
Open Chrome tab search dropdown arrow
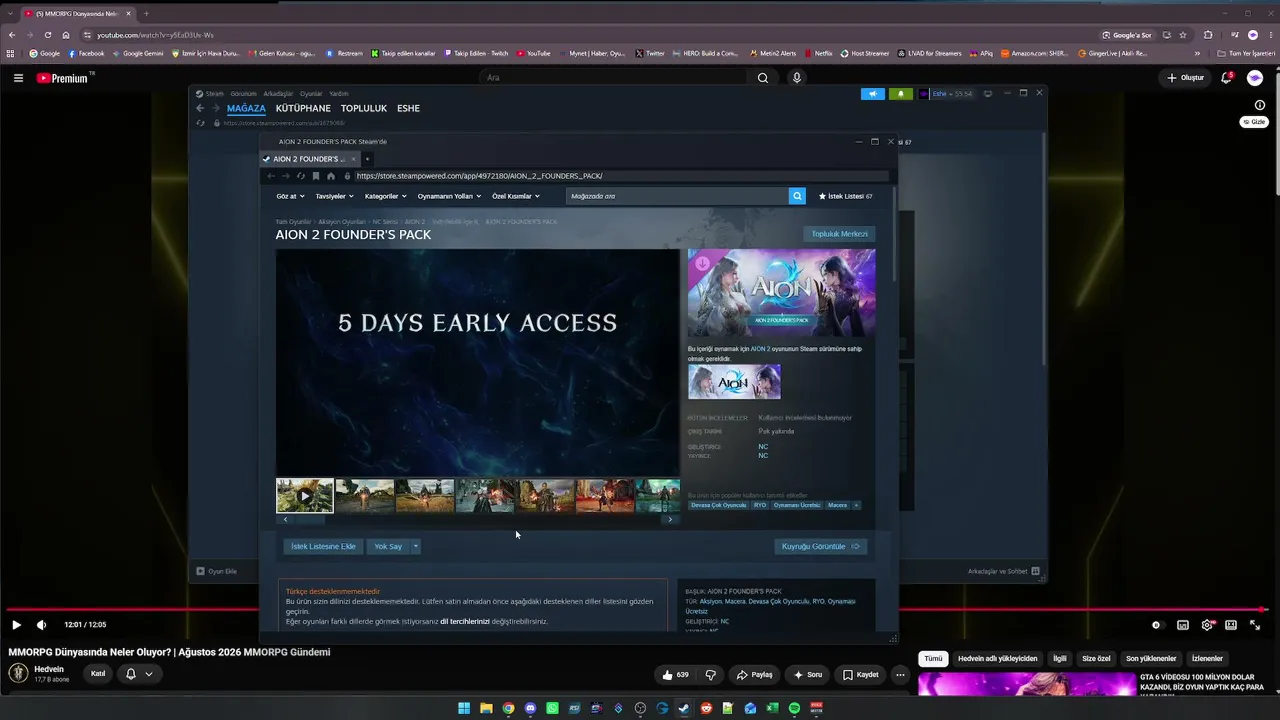[x=10, y=13]
